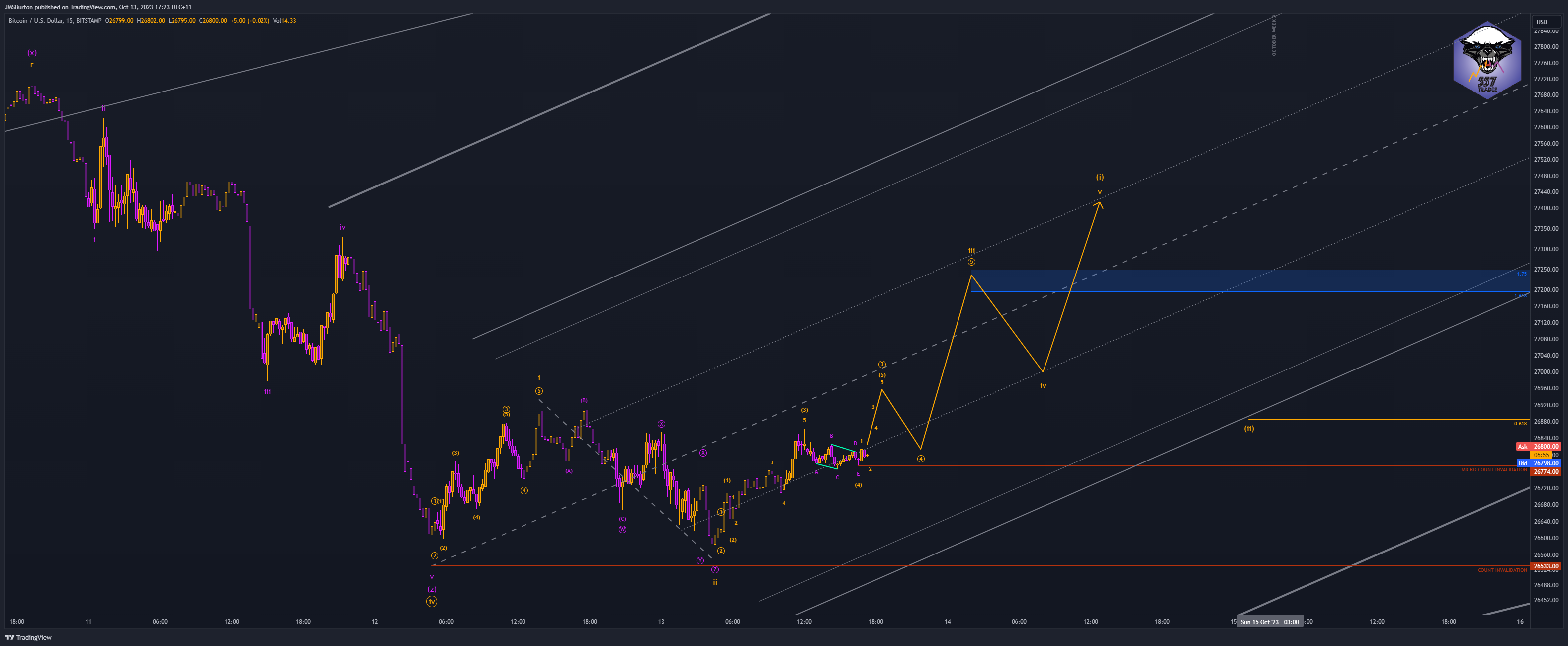Click the volume readout Vol14.33
The width and height of the screenshot is (1568, 646).
click(x=285, y=21)
